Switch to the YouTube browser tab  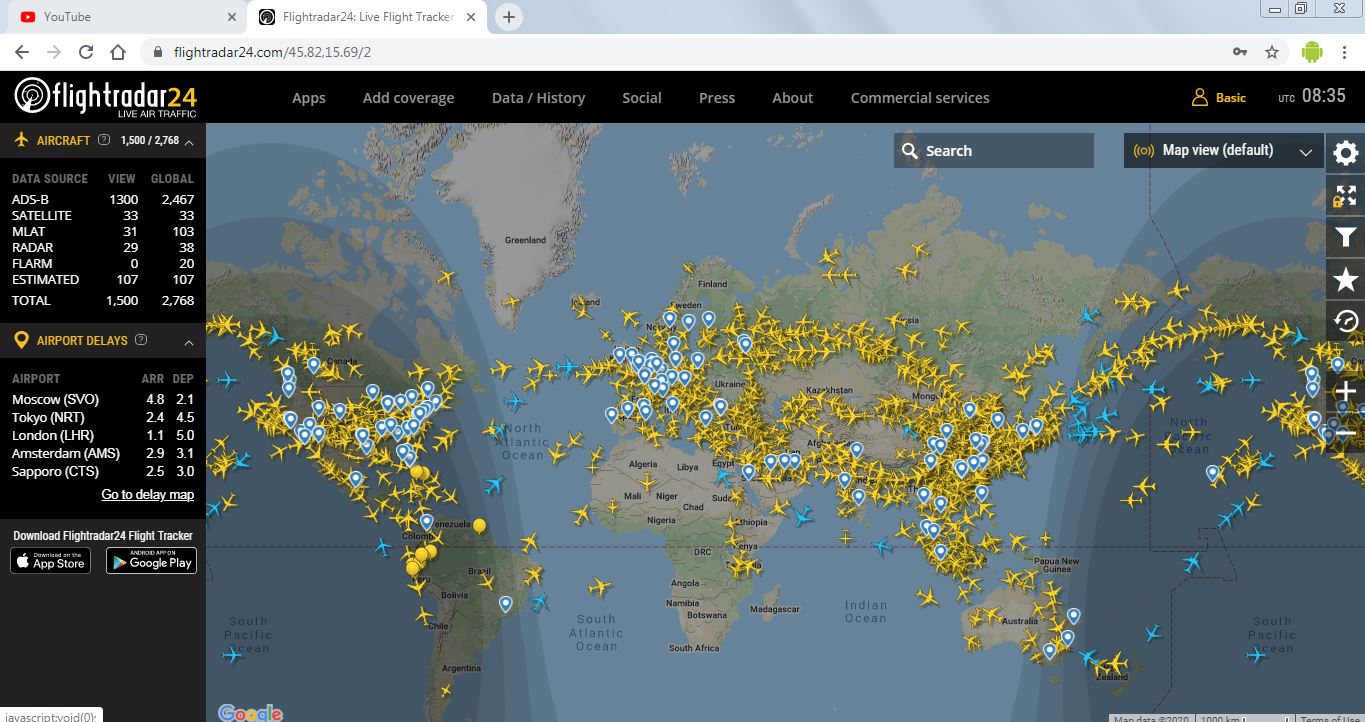(120, 17)
